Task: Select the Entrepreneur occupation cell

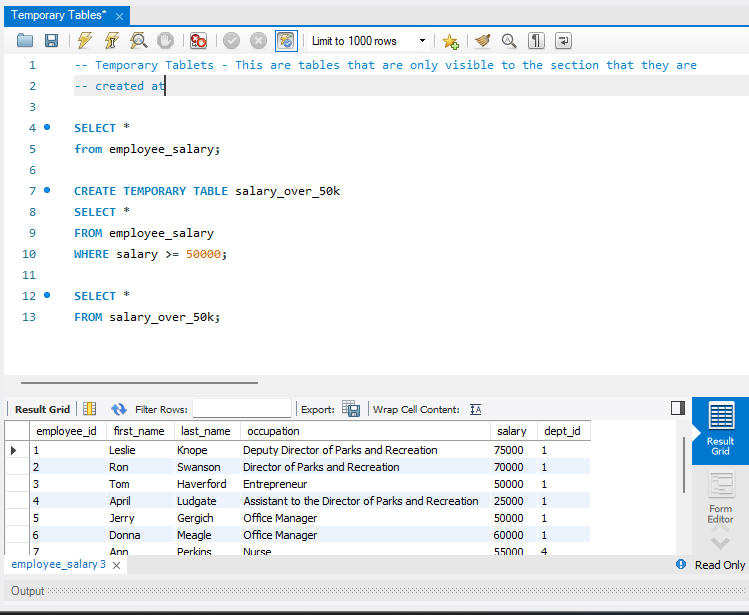Action: [365, 484]
